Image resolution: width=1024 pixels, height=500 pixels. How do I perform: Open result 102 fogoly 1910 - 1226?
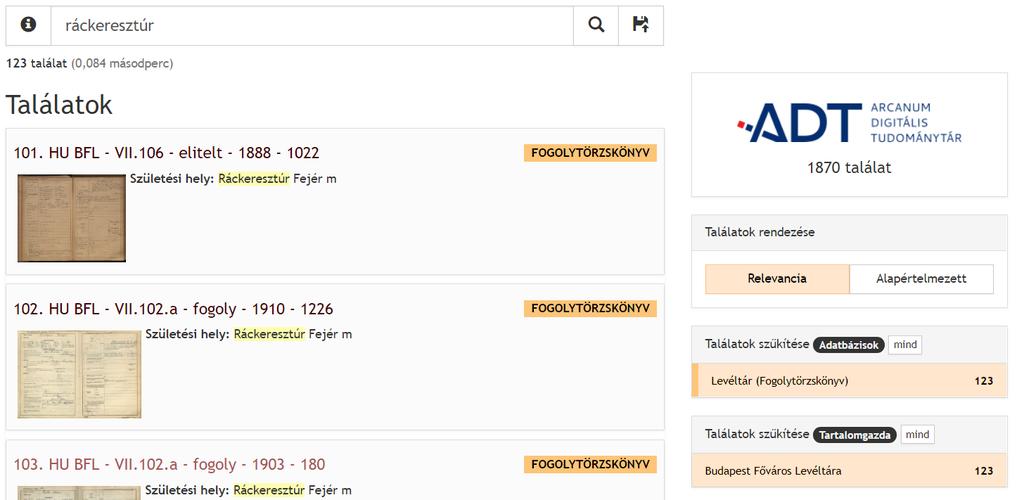[x=173, y=309]
